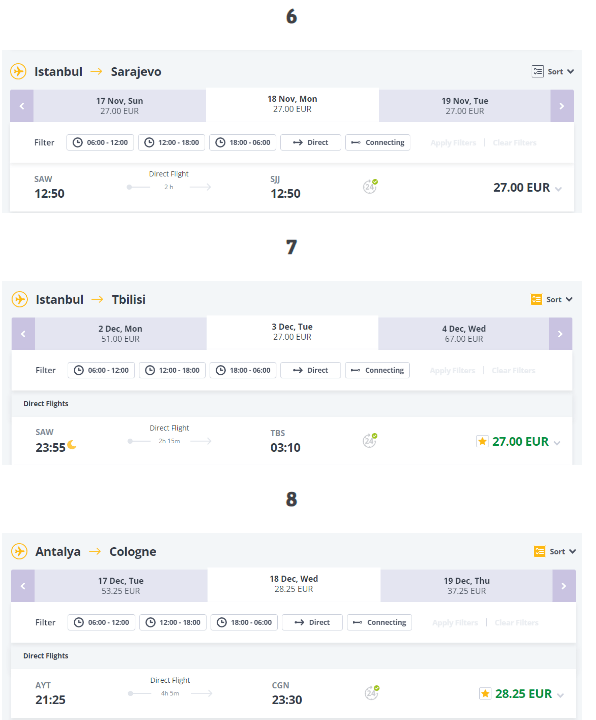Open Sort dropdown for Istanbul–Sarajevo flights
This screenshot has height=720, width=596.
pyautogui.click(x=553, y=72)
